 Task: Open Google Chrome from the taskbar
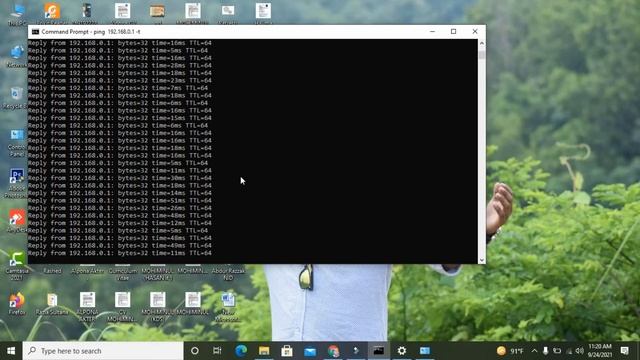[333, 351]
